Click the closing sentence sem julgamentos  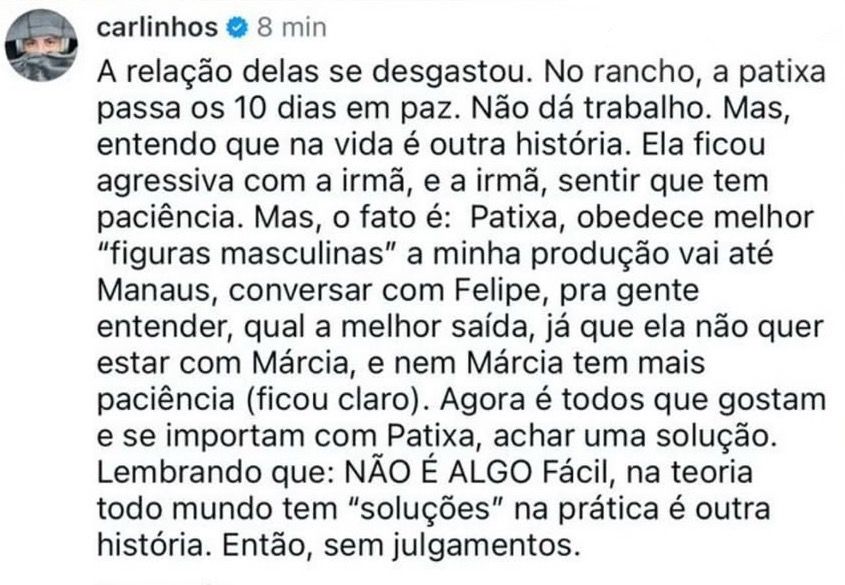[452, 546]
